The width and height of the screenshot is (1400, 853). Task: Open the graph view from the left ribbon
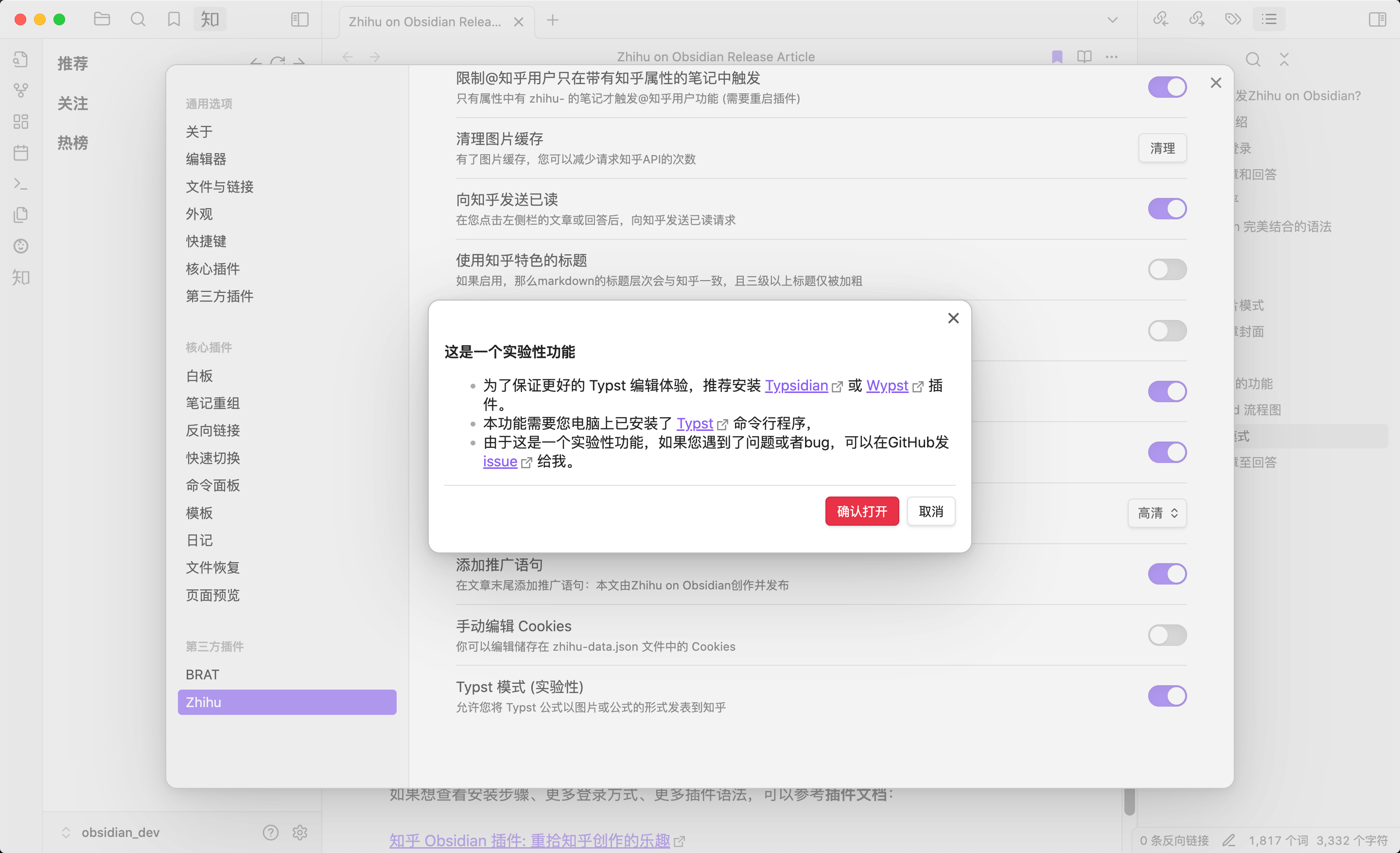pos(21,90)
